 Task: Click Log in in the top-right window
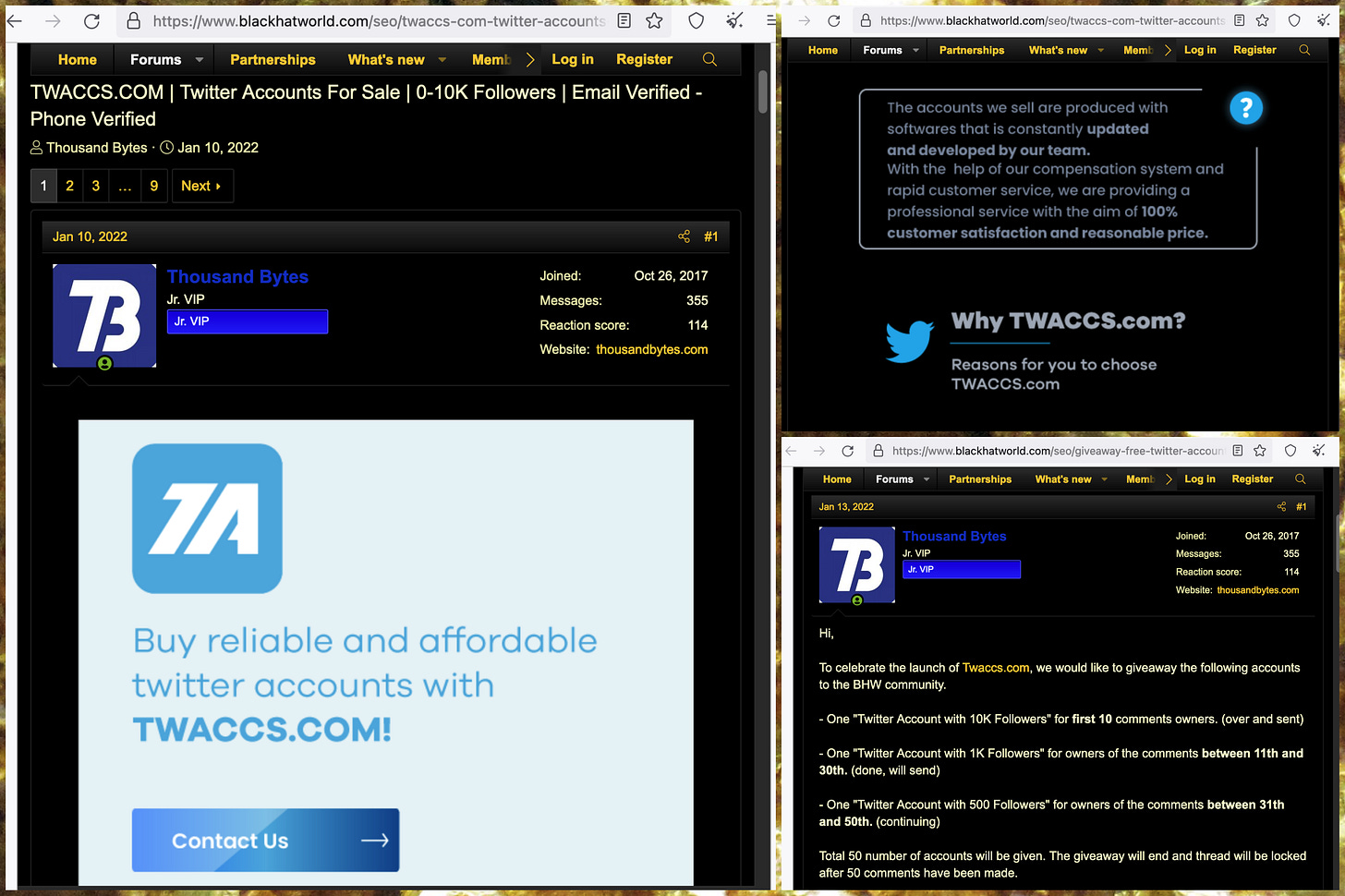coord(1200,50)
